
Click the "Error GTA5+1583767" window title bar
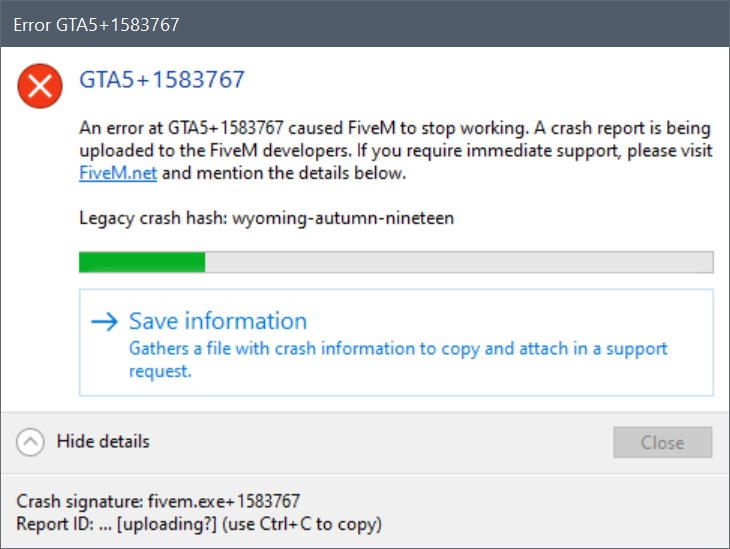click(97, 24)
